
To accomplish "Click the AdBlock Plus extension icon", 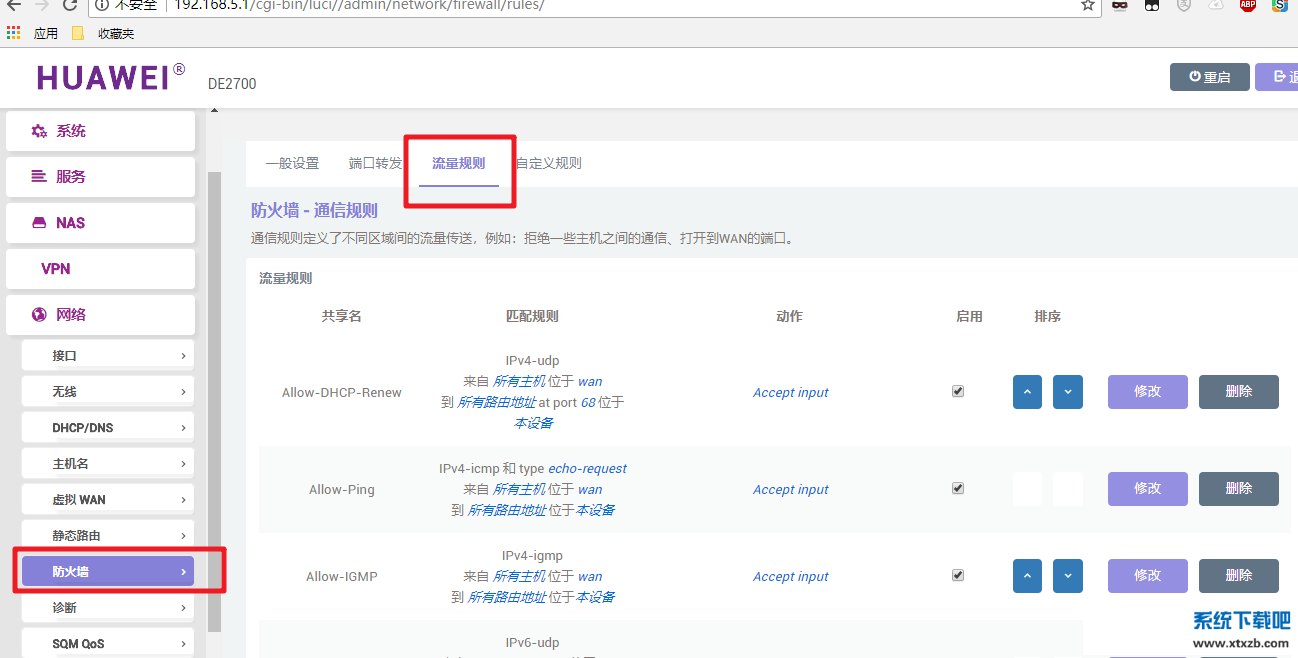I will 1247,5.
